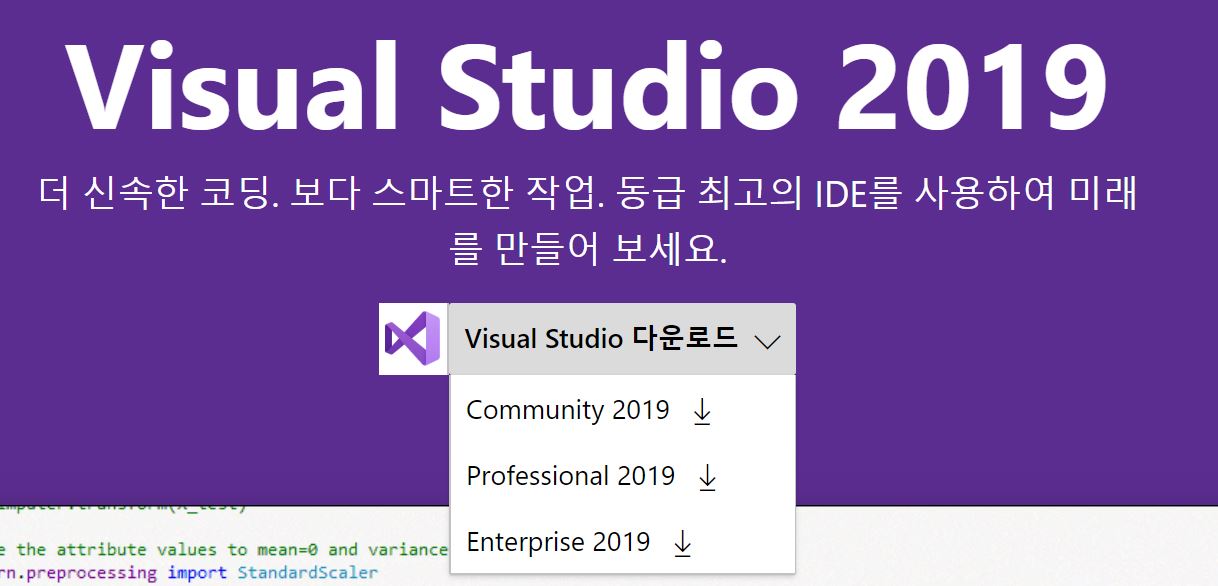Click download arrow icon beside Community 2019
Image resolution: width=1218 pixels, height=586 pixels.
702,412
